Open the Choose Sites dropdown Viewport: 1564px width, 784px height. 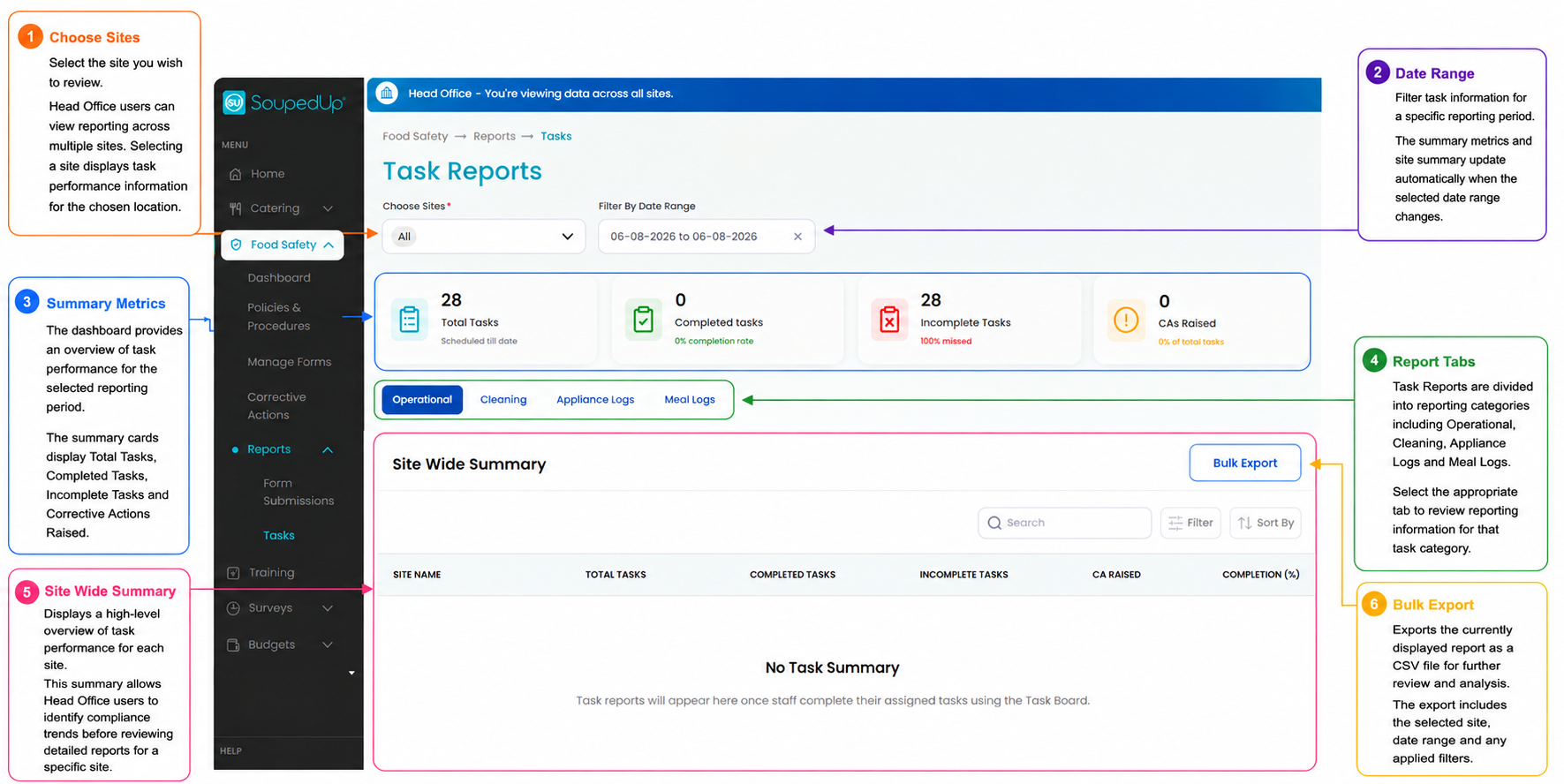(484, 237)
